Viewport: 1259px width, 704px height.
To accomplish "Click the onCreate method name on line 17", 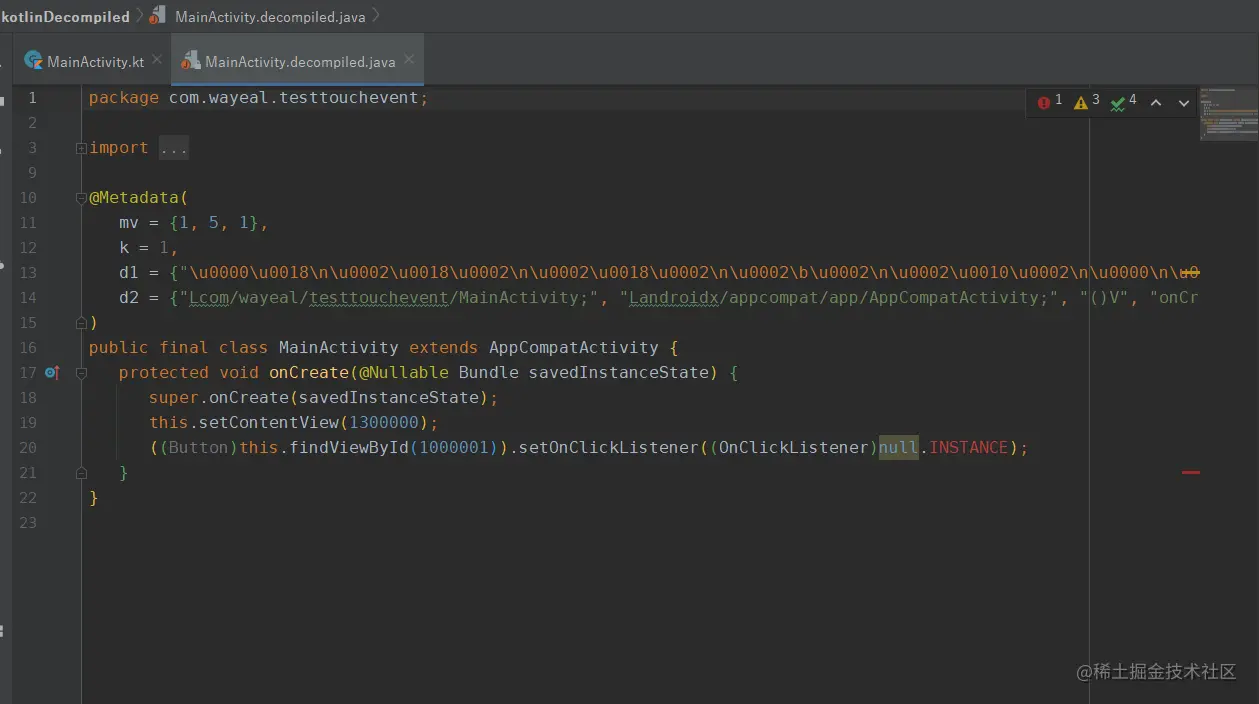I will point(309,373).
